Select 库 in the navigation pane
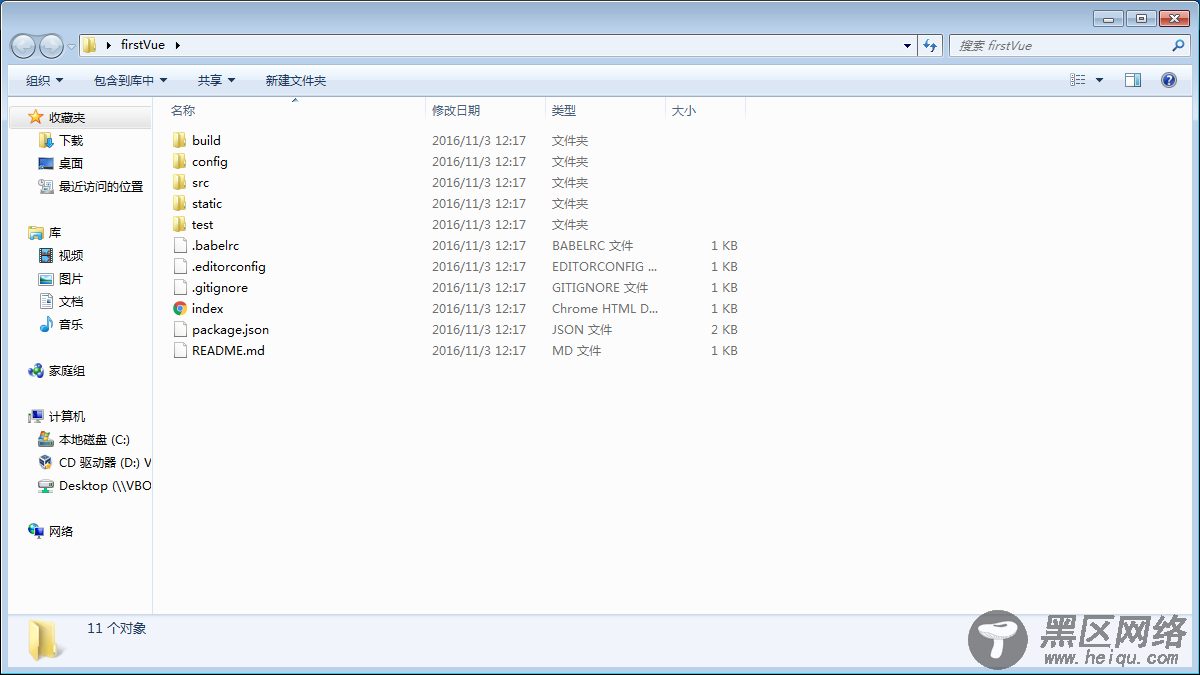 click(55, 233)
